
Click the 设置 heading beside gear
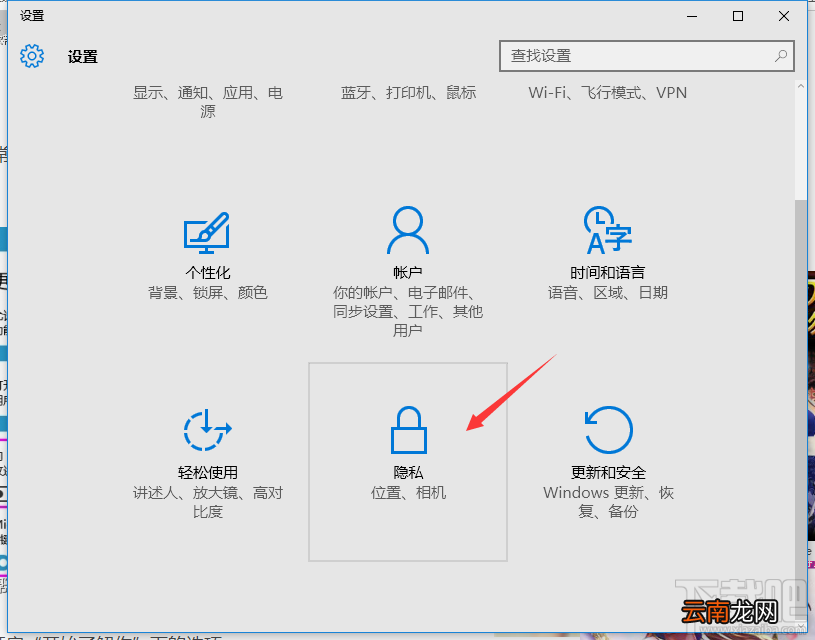[83, 56]
